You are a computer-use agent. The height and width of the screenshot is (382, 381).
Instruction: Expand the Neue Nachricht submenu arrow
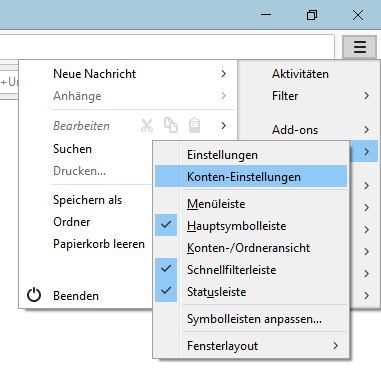[x=224, y=74]
